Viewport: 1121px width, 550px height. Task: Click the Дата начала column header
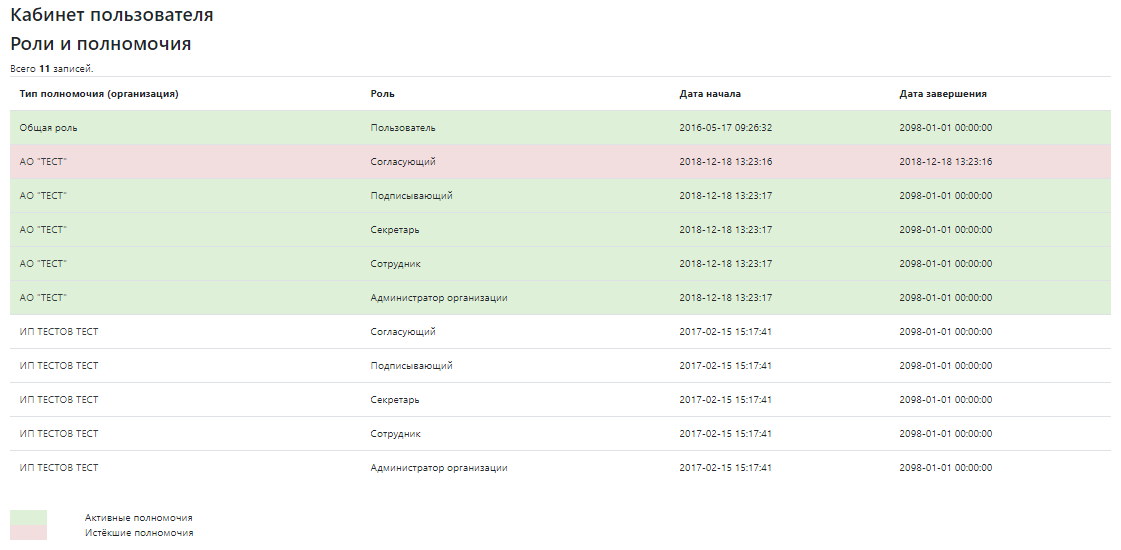click(709, 94)
